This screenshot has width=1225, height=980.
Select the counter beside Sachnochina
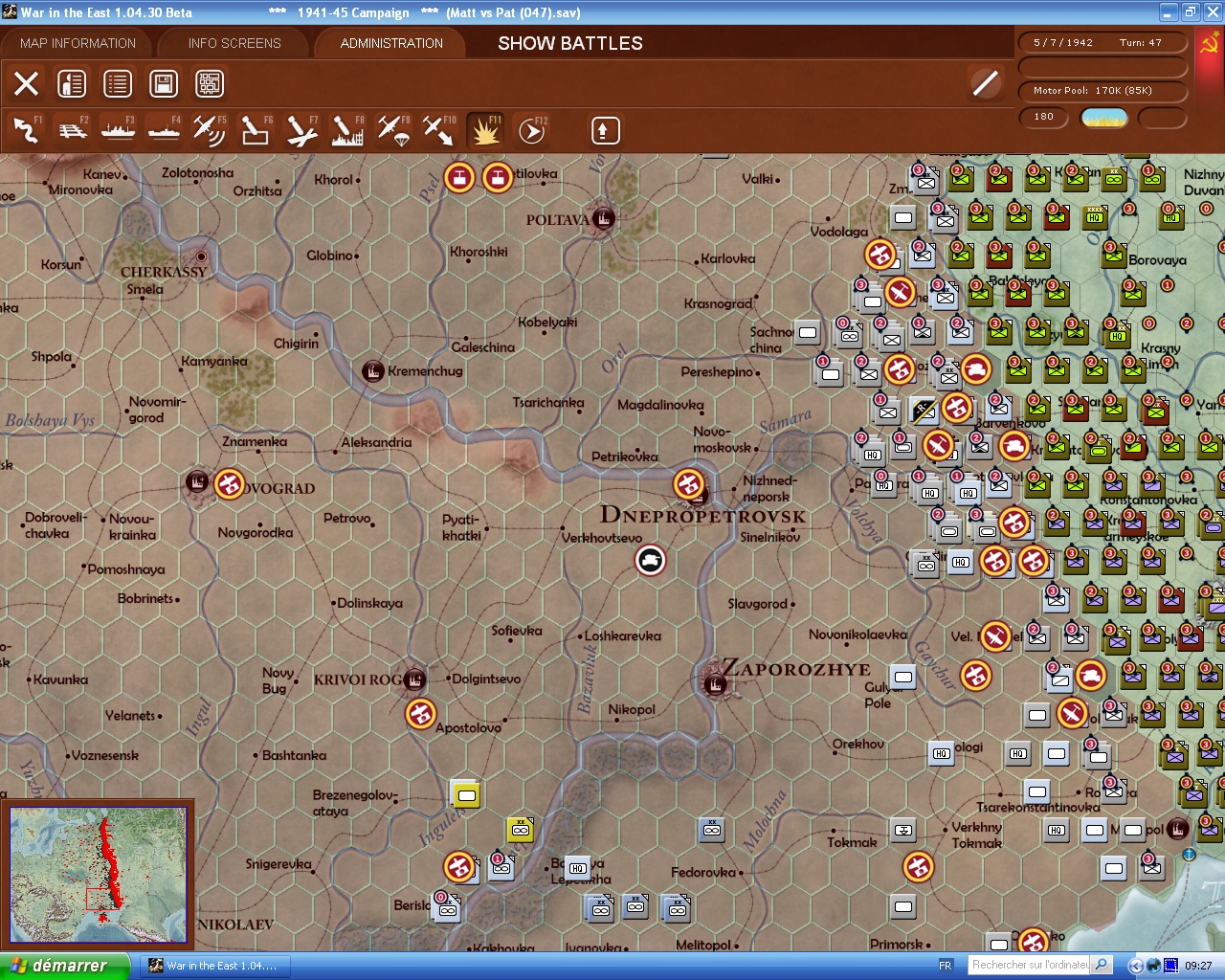click(x=809, y=332)
